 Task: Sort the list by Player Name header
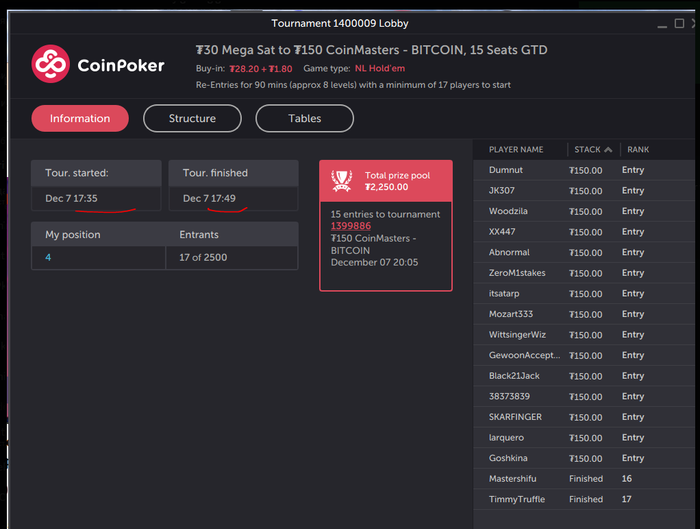(x=516, y=150)
